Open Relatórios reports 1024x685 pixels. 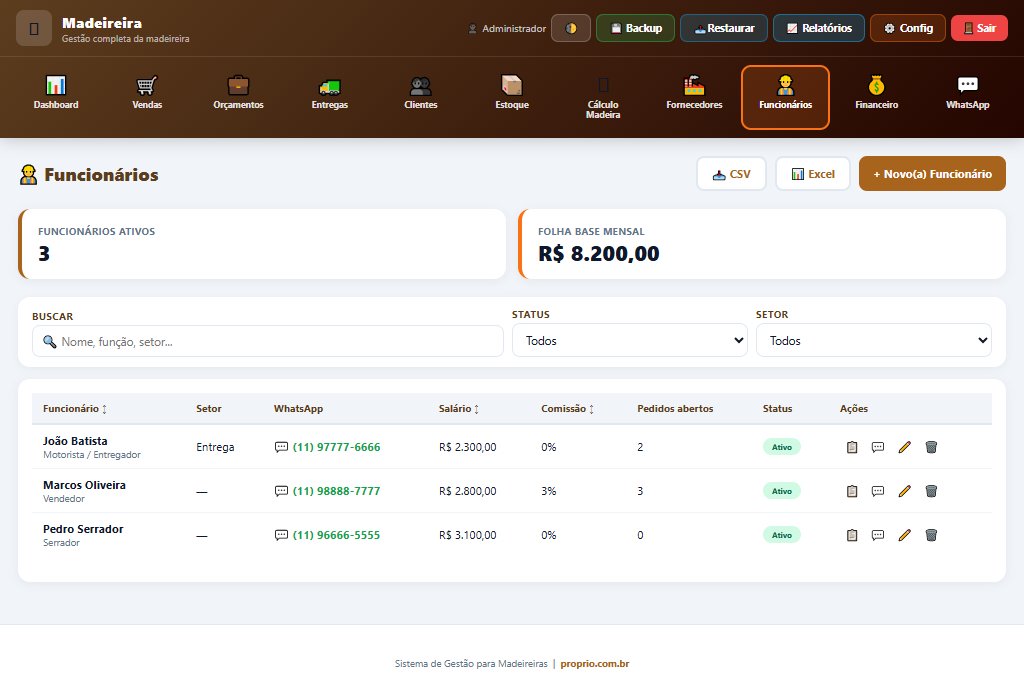pyautogui.click(x=819, y=28)
